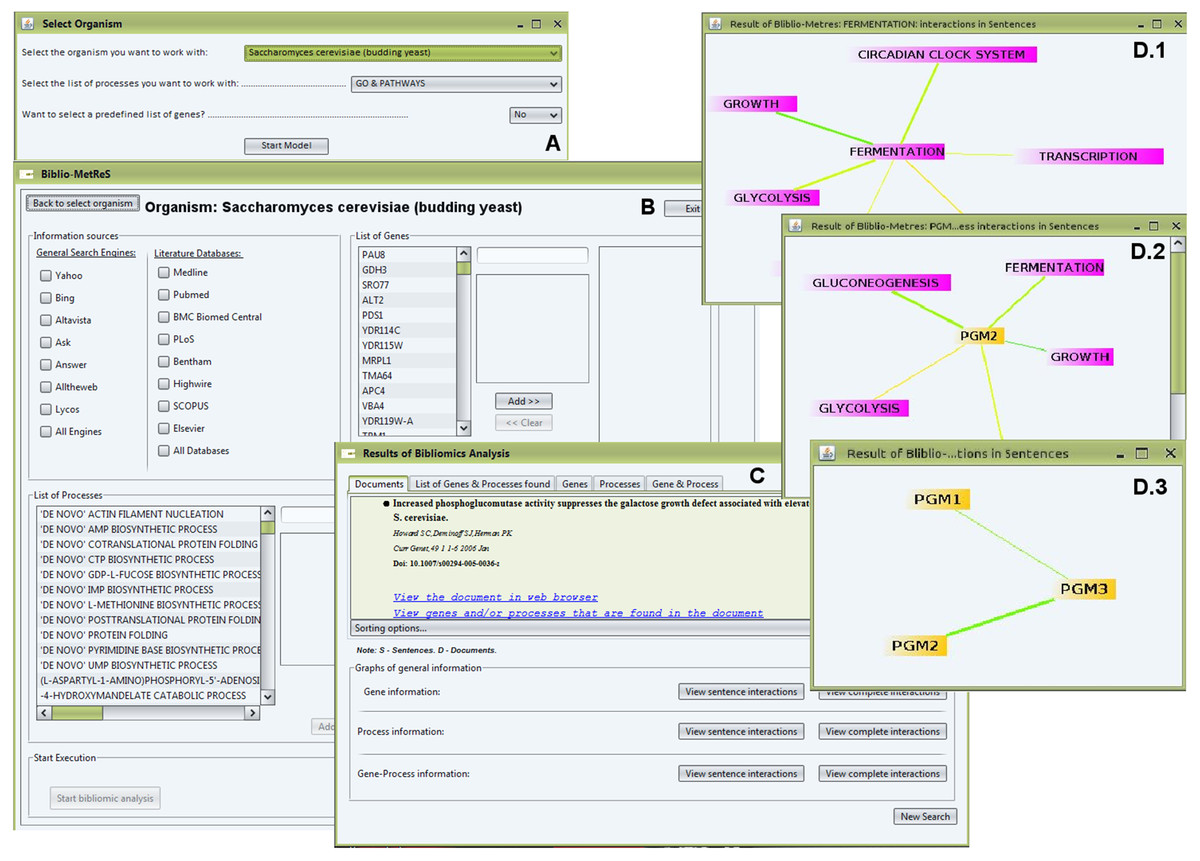Click Start bibliomic analysis button
Image resolution: width=1200 pixels, height=861 pixels.
105,798
